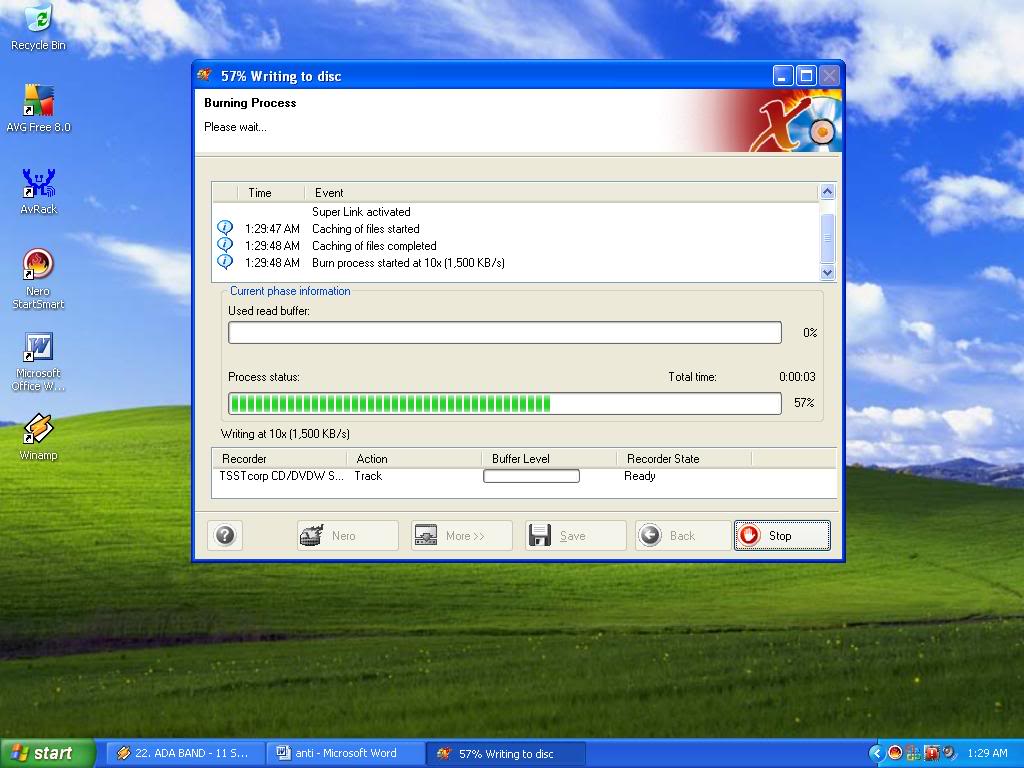Click the Nero icon in the window title bar
Image resolution: width=1024 pixels, height=768 pixels.
pos(204,75)
